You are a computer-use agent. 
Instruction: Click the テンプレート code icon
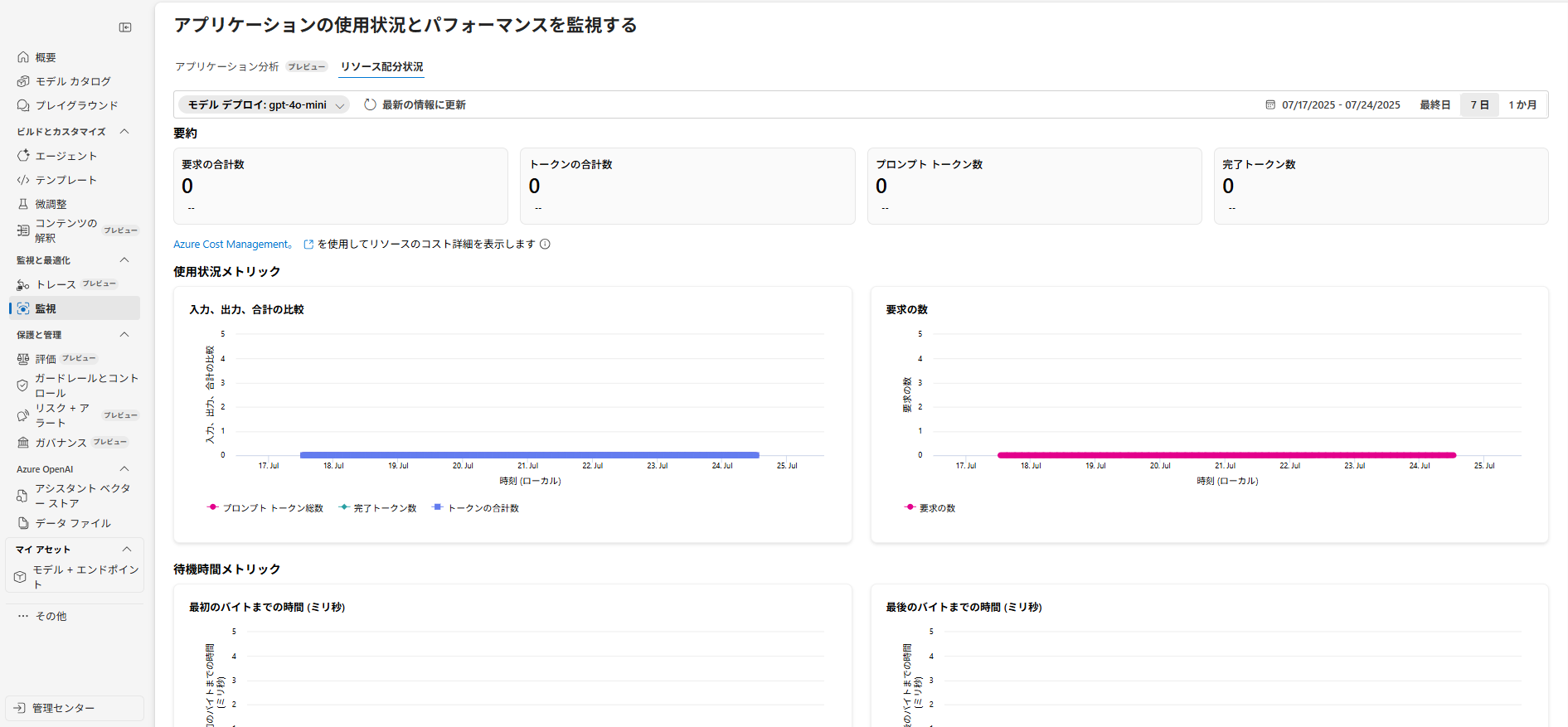[x=23, y=180]
